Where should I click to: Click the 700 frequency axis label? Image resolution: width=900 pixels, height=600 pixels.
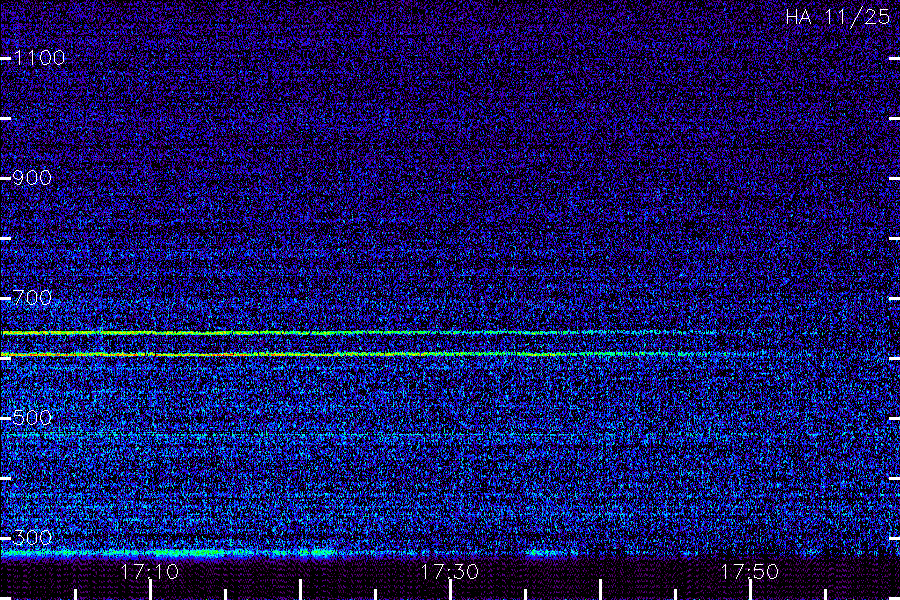[x=32, y=298]
